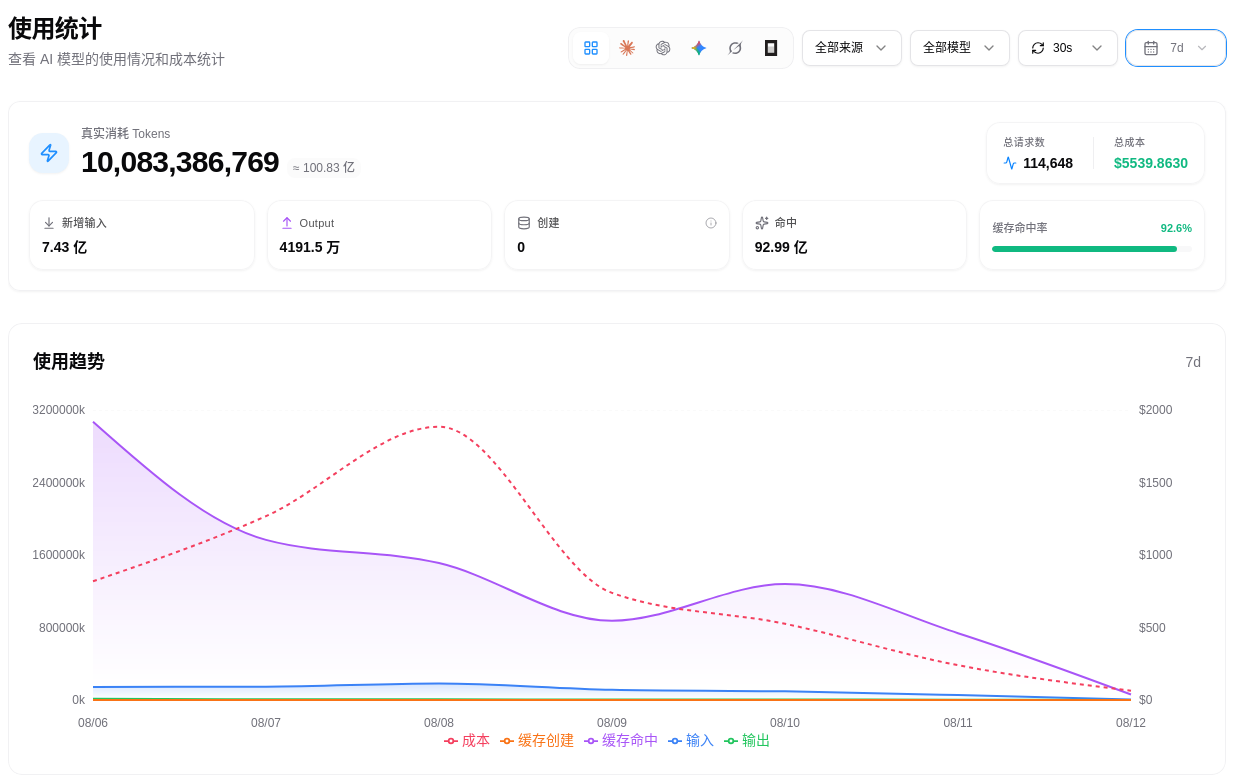The width and height of the screenshot is (1236, 777).
Task: Toggle the 缓存命中 legend series
Action: [x=621, y=741]
